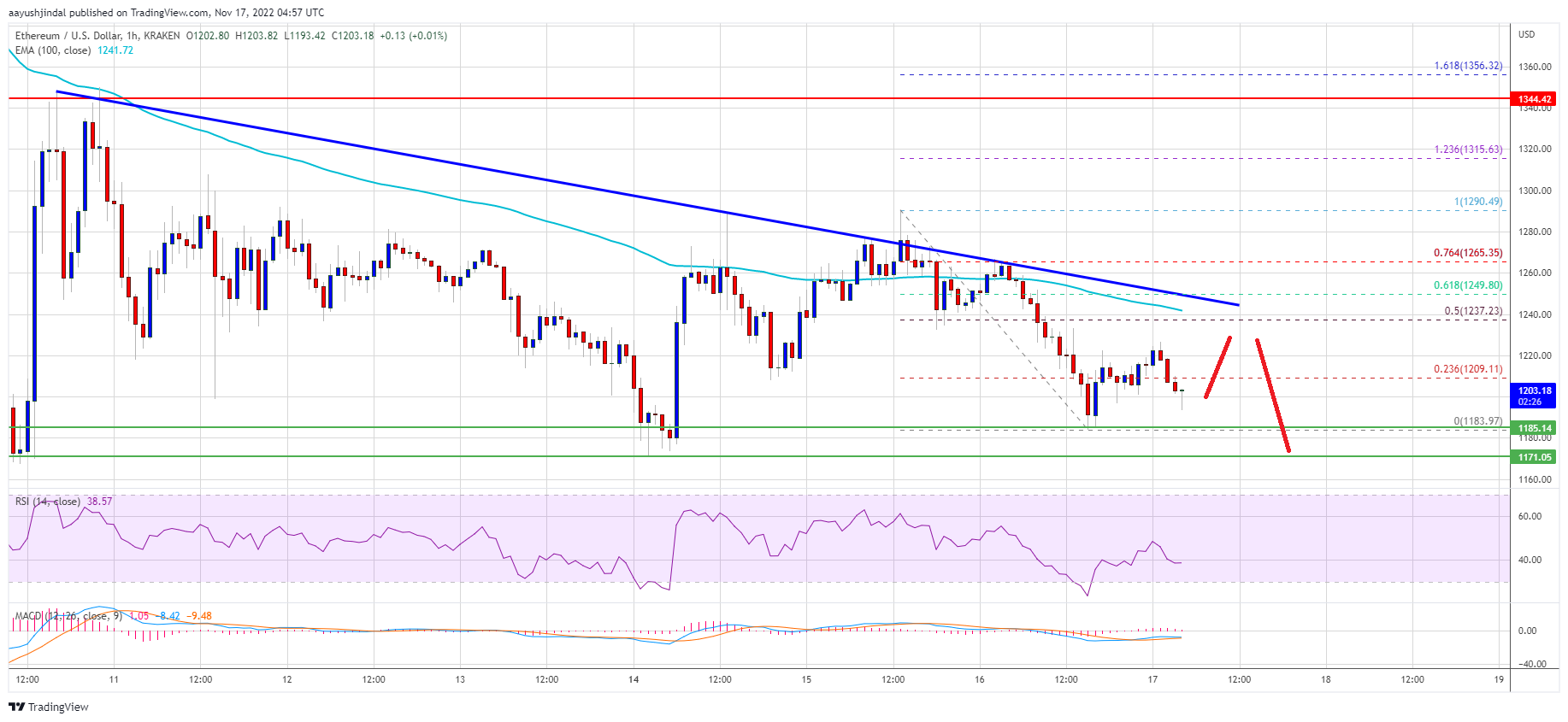The width and height of the screenshot is (1568, 722).
Task: Click the RSI 60.00 axis tick
Action: tap(1530, 516)
